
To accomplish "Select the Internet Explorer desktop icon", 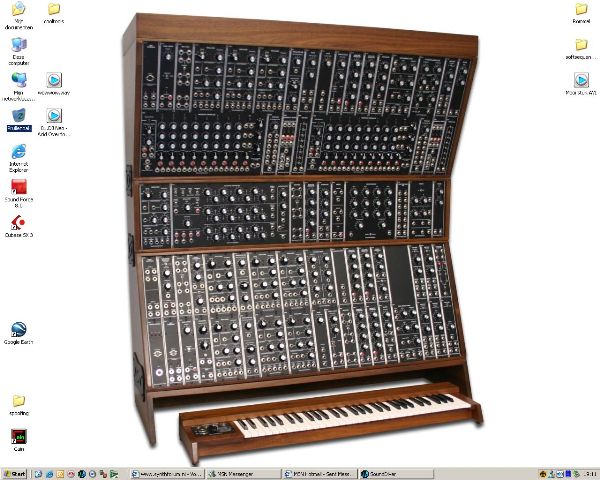I will [x=19, y=157].
